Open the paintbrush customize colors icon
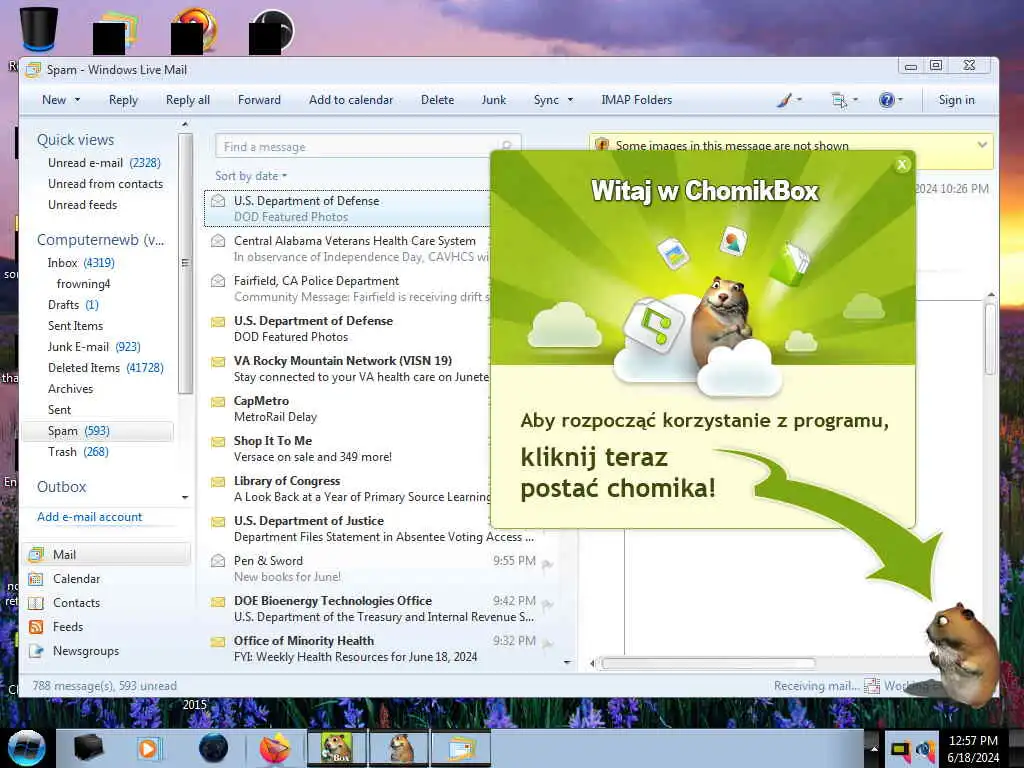The width and height of the screenshot is (1024, 768). click(x=784, y=100)
